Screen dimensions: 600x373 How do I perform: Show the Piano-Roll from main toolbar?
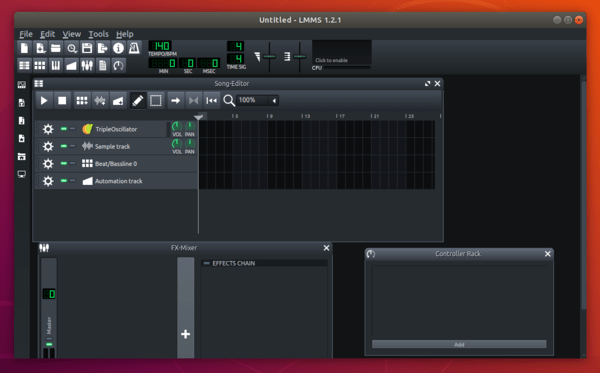[x=56, y=65]
